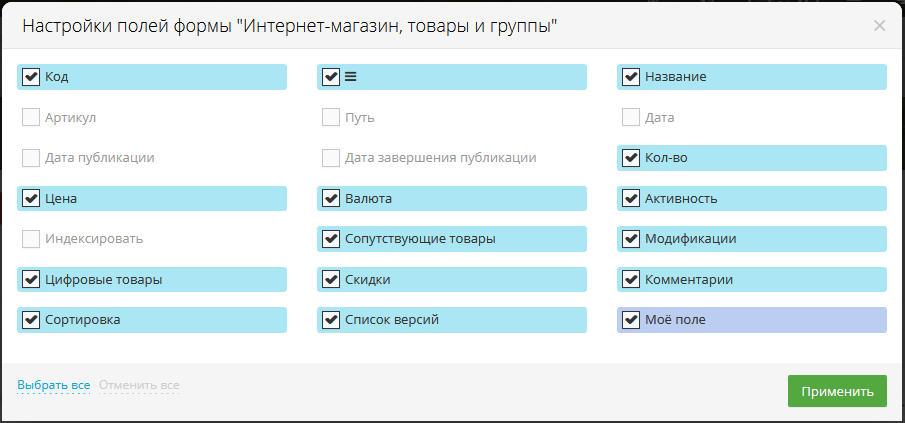Disable the Цена field checkbox
Image resolution: width=905 pixels, height=423 pixels.
coord(31,199)
